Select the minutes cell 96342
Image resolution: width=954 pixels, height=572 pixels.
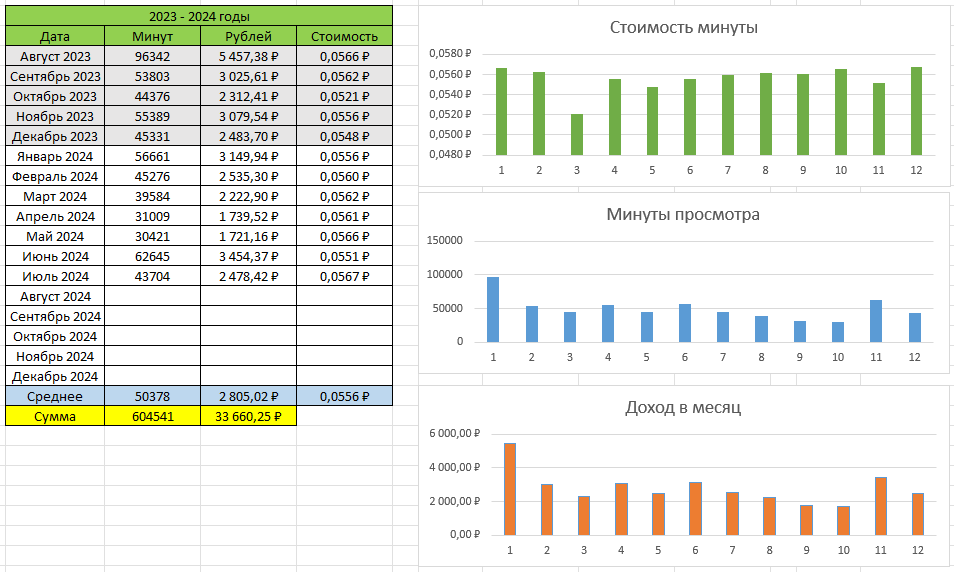[x=153, y=57]
